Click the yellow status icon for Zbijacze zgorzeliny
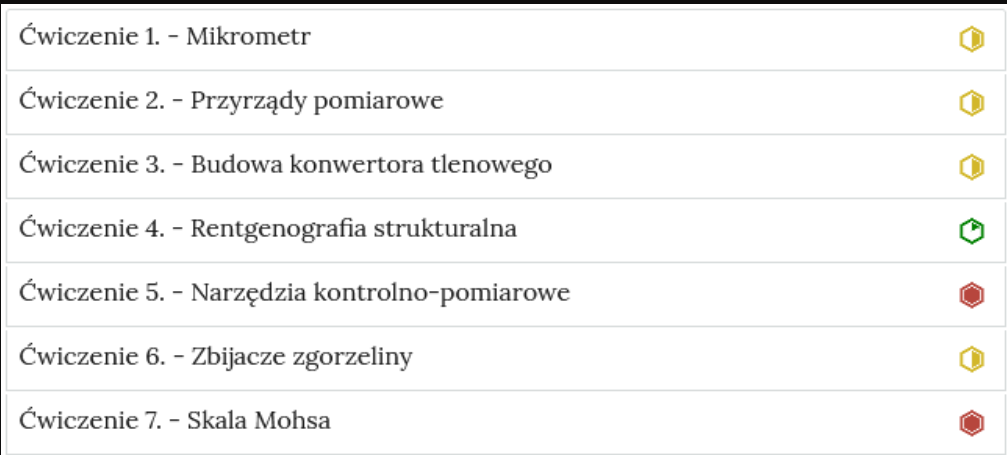The image size is (1007, 455). coord(971,359)
